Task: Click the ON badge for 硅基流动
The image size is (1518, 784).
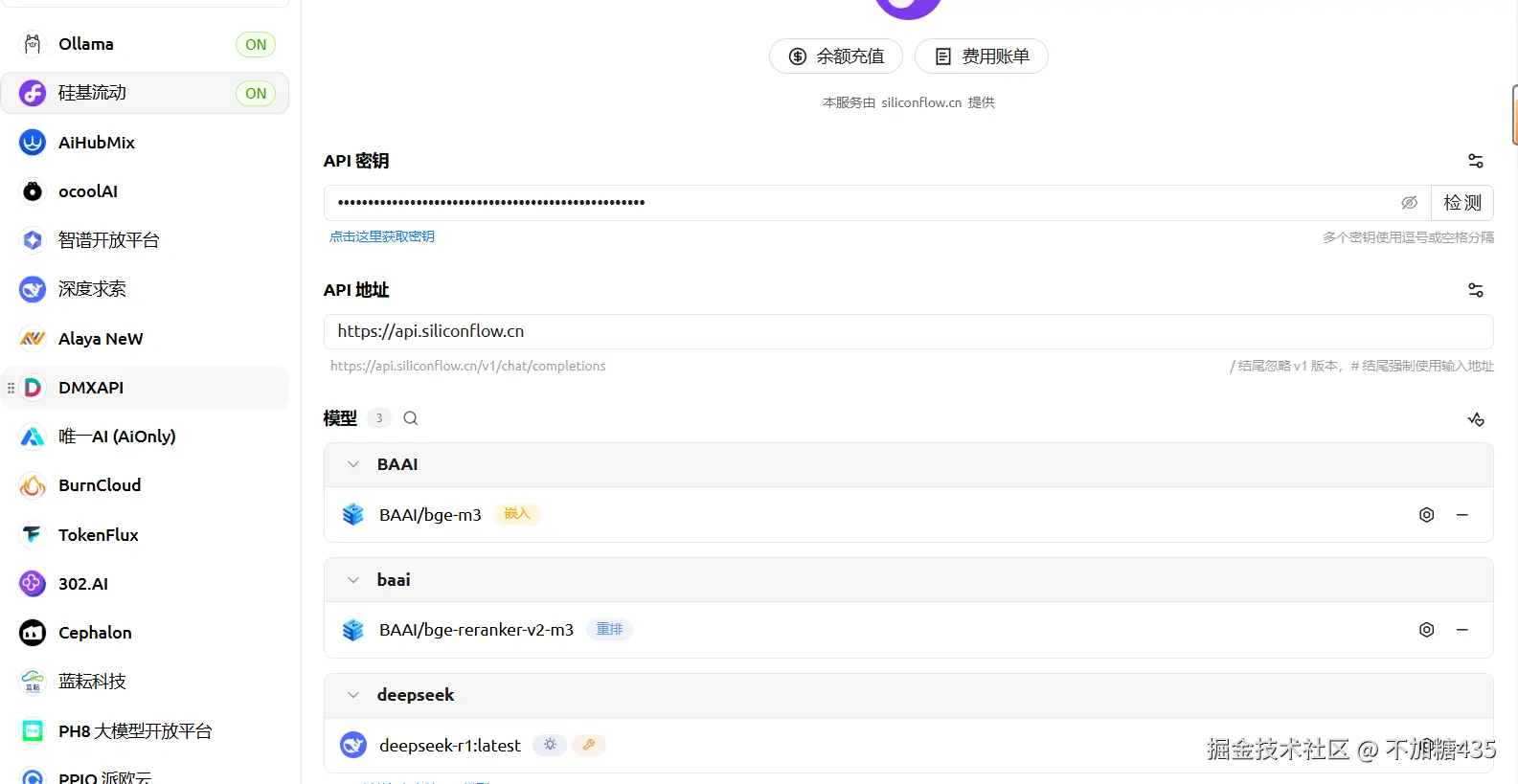Action: [x=256, y=94]
